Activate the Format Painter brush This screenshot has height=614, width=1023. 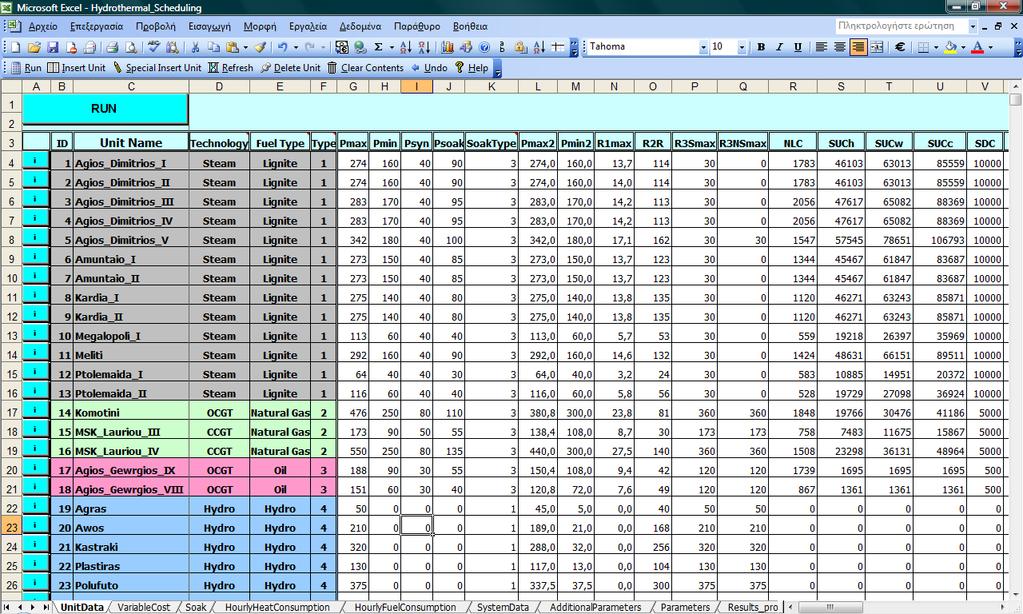(260, 47)
